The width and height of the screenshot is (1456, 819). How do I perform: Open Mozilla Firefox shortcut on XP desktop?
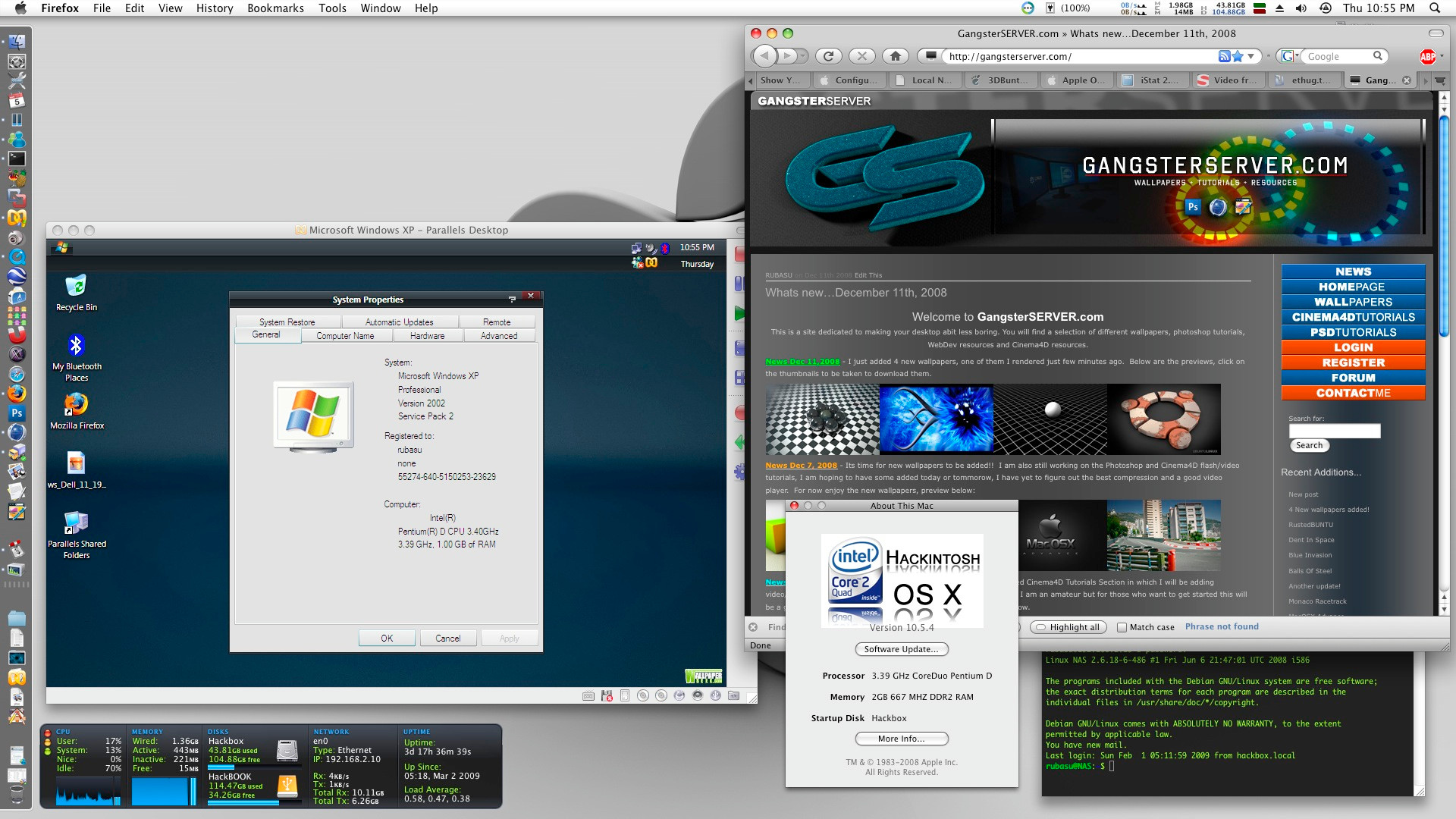[x=77, y=411]
